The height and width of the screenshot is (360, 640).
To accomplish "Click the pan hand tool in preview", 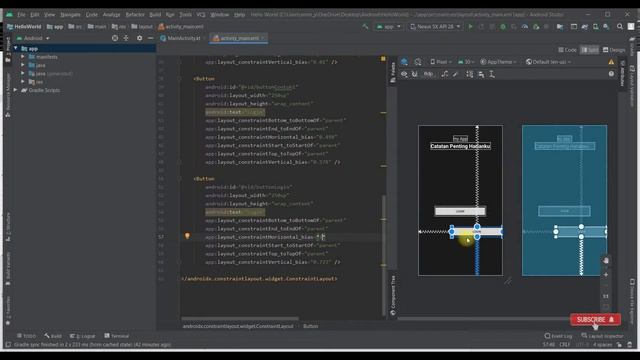I will [x=606, y=260].
